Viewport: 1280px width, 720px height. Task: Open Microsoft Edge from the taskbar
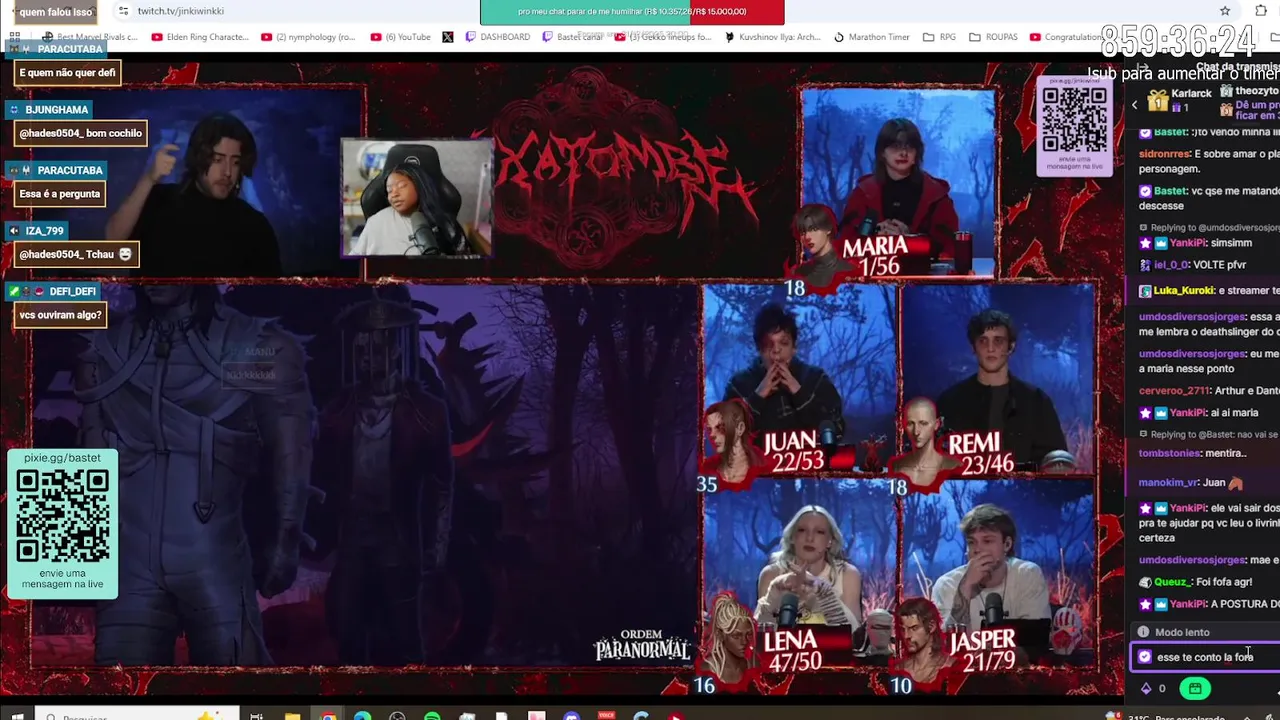click(362, 716)
